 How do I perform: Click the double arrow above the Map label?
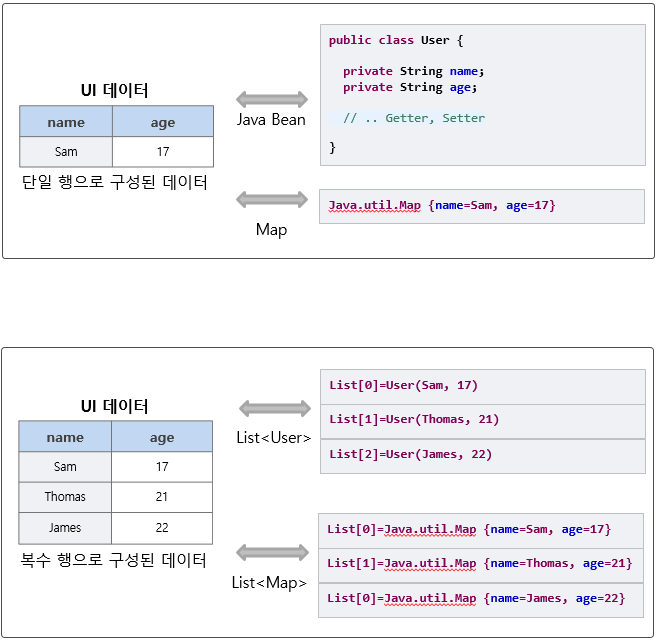271,200
